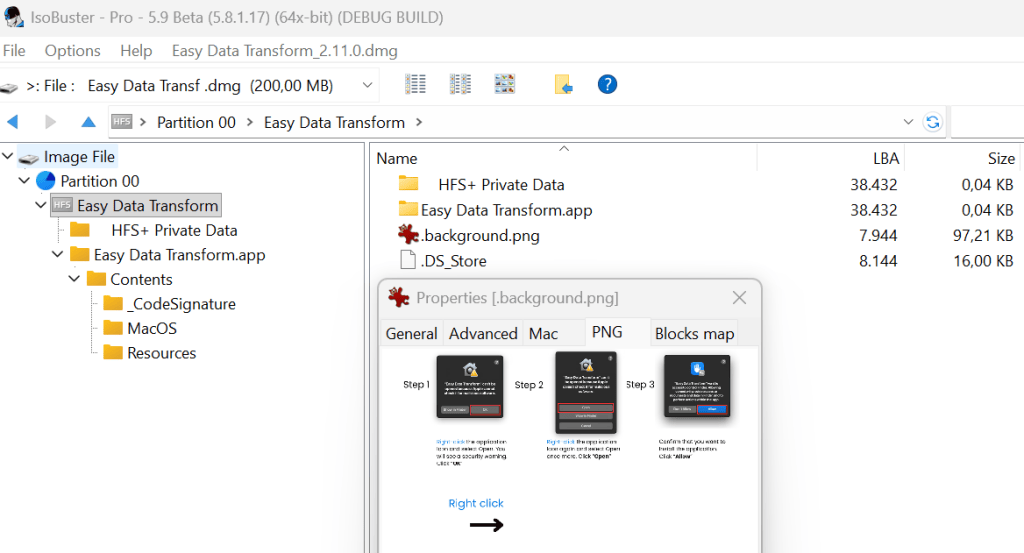
Task: Sort the file list by Size column
Action: coord(1001,159)
